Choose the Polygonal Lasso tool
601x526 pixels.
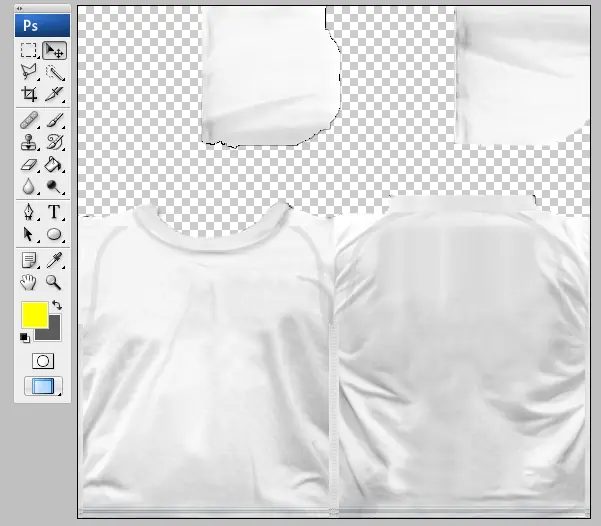(x=29, y=72)
